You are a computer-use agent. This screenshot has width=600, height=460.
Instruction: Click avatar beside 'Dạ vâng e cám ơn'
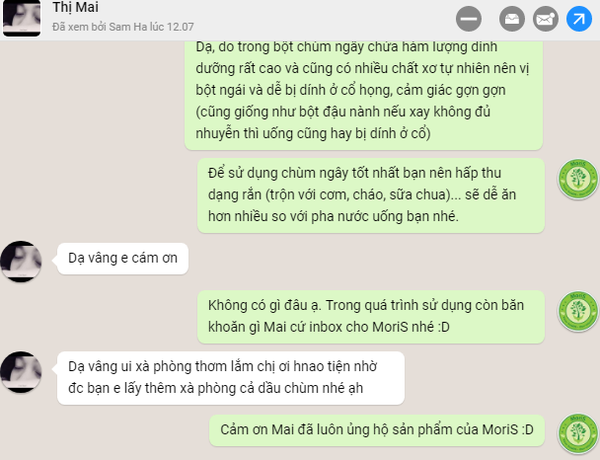(21, 261)
